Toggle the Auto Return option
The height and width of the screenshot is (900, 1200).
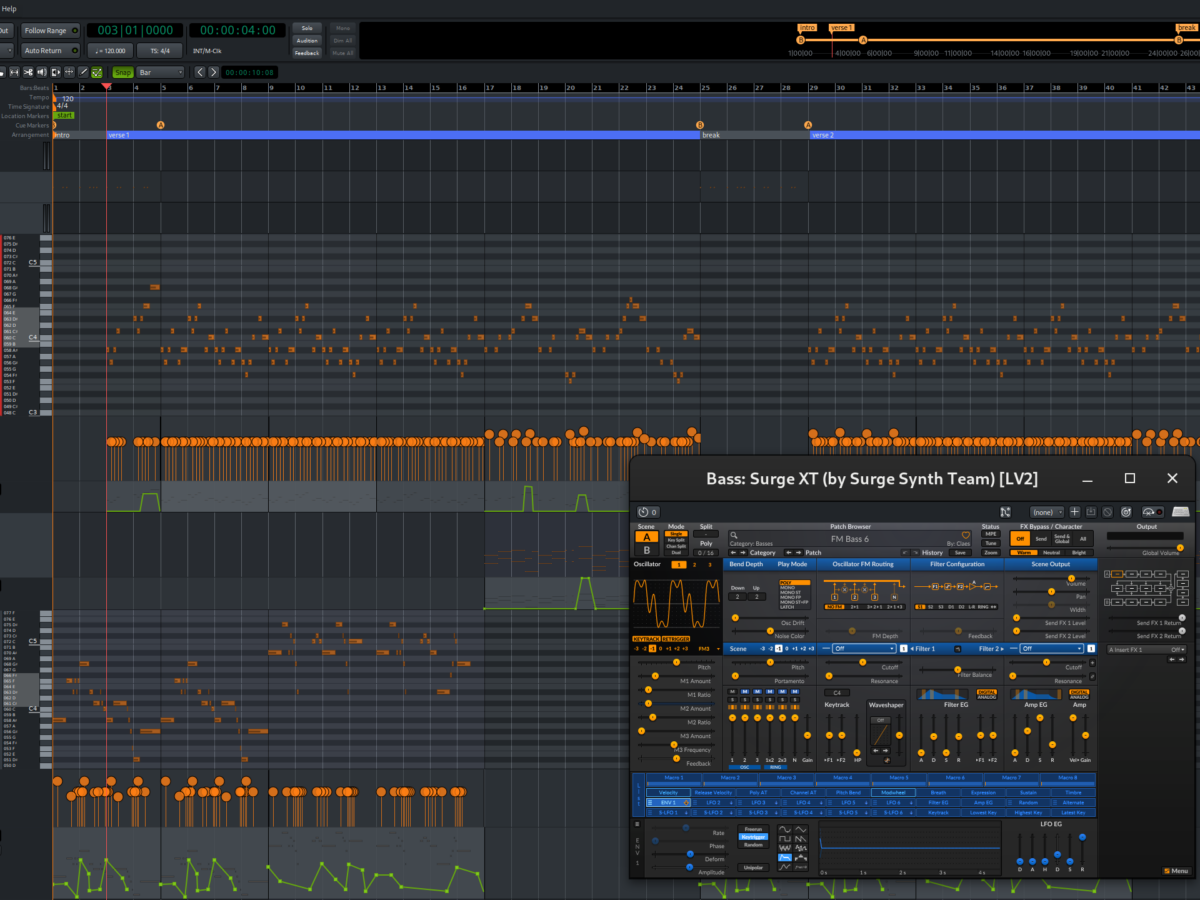(48, 50)
